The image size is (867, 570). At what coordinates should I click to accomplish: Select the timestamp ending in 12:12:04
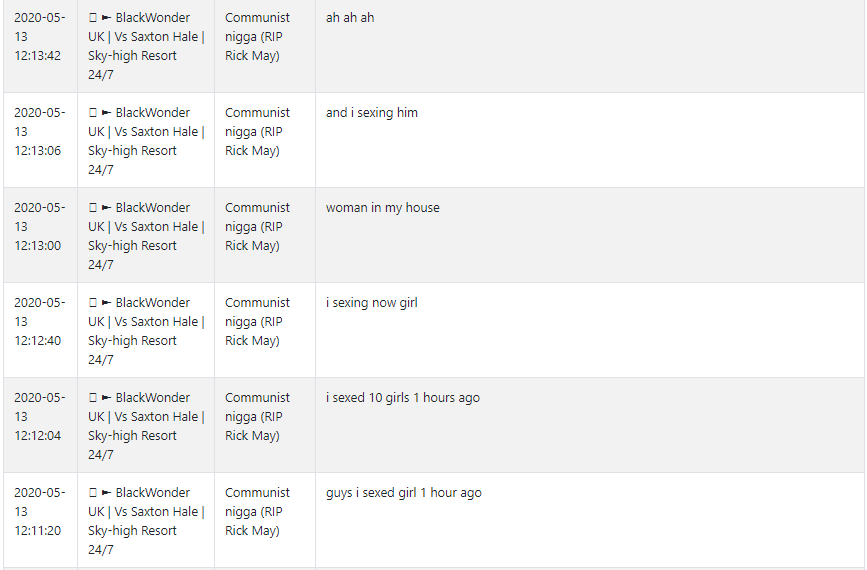coord(39,416)
